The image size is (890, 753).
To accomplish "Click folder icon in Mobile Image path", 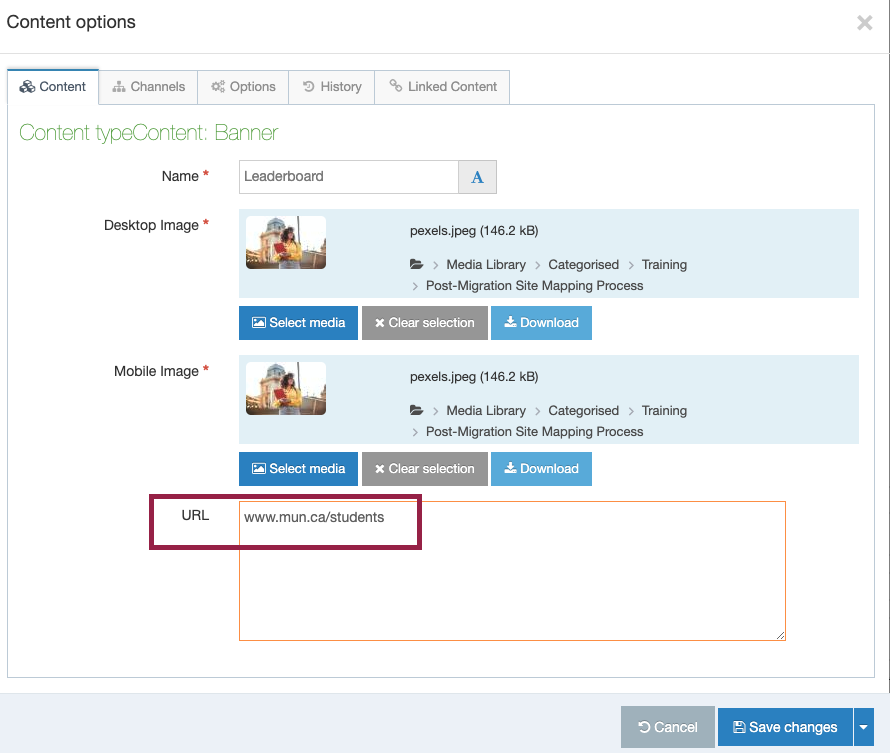I will click(417, 410).
